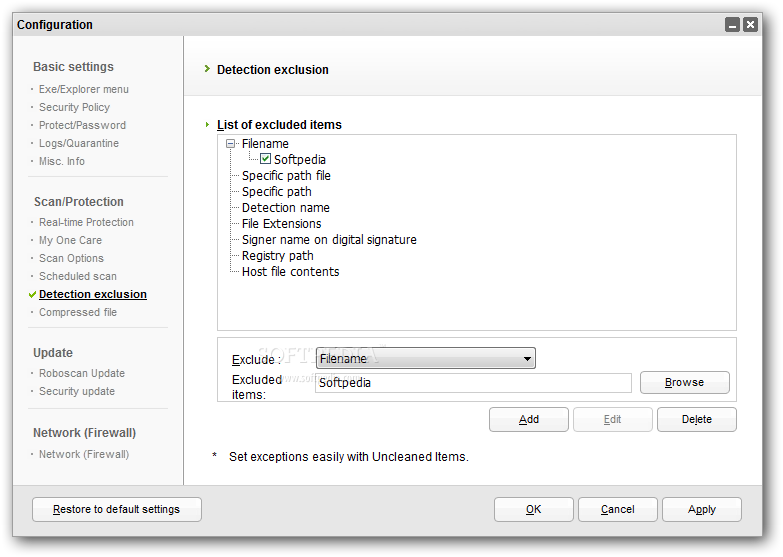Delete the selected excluded item

point(697,419)
